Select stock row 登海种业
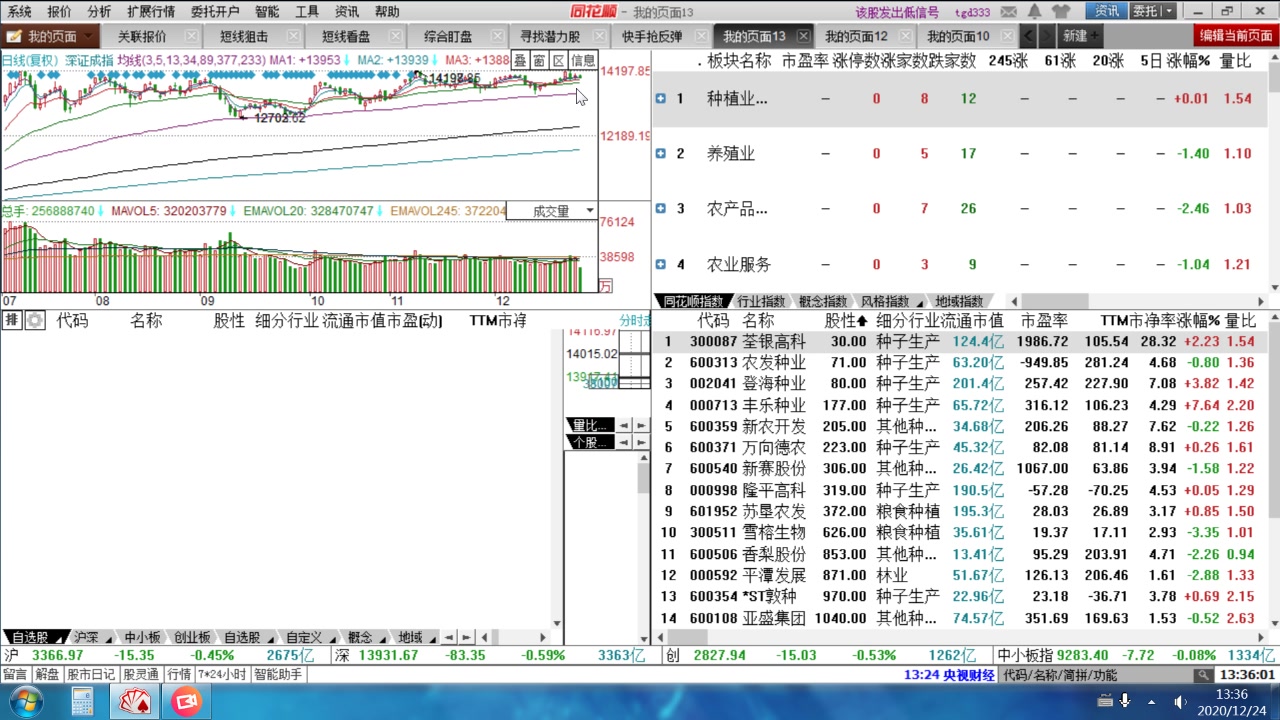This screenshot has height=720, width=1280. pyautogui.click(x=960, y=383)
